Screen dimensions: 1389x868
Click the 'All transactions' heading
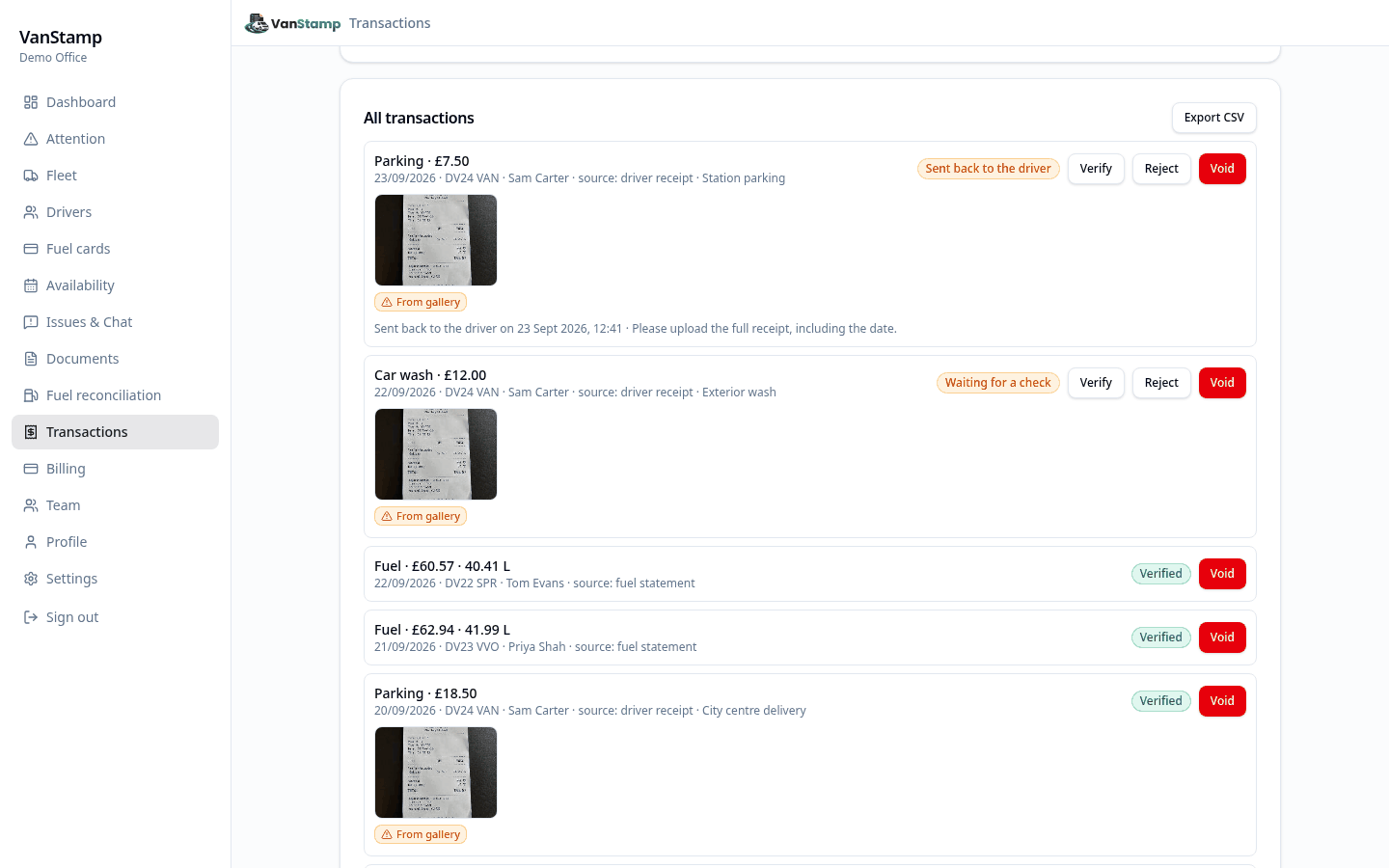tap(419, 118)
